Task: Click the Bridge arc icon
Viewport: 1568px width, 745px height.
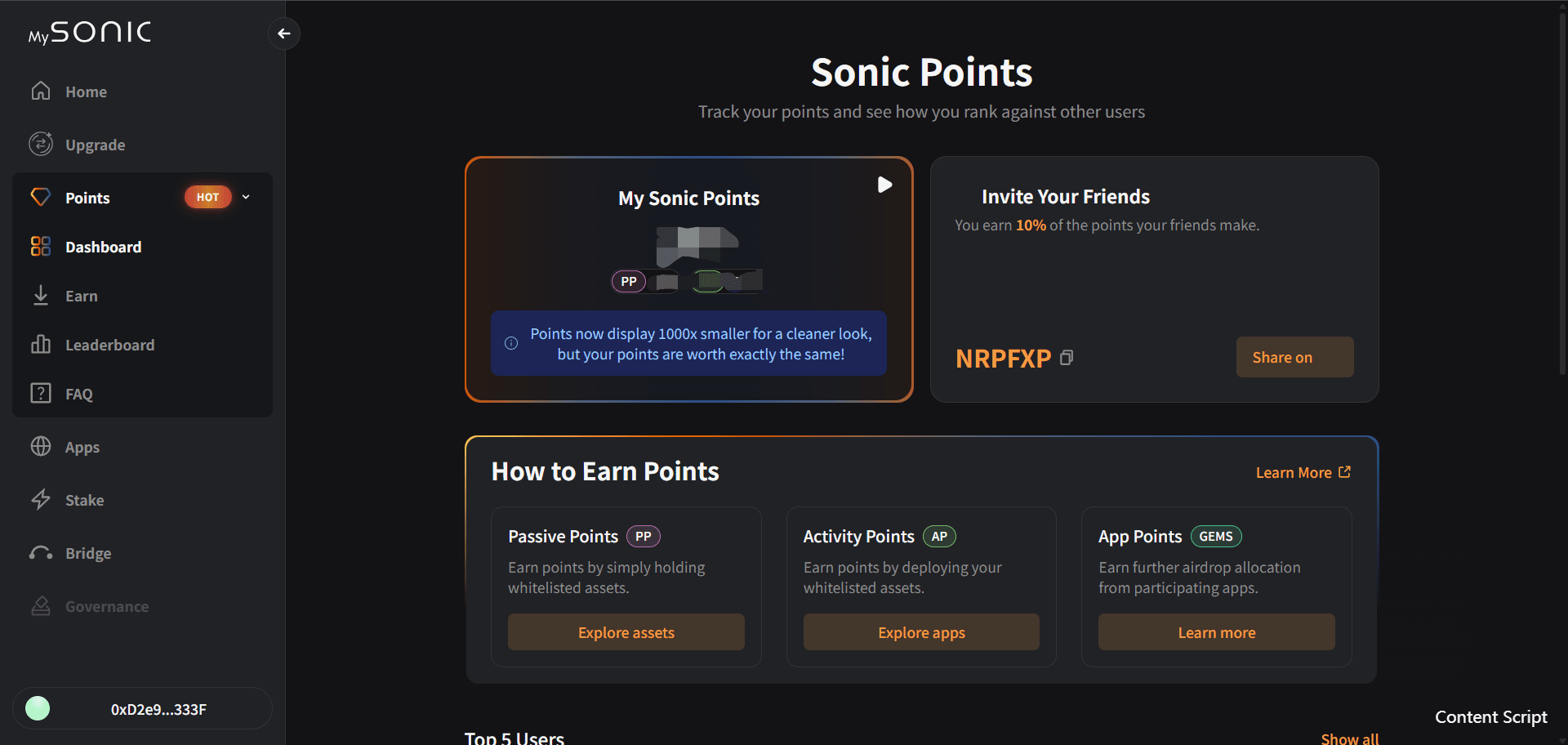Action: pyautogui.click(x=41, y=553)
